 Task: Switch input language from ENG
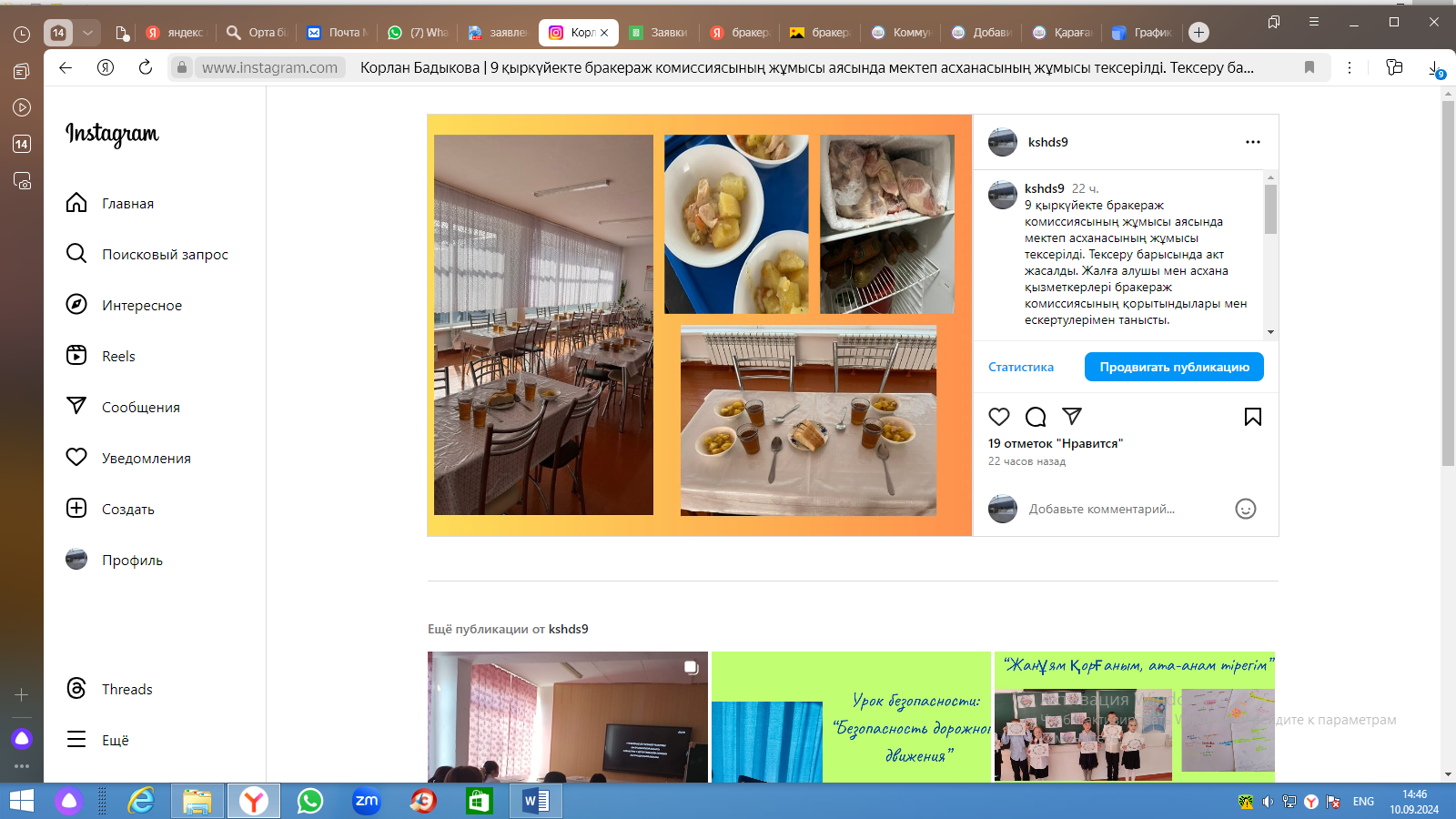tap(1363, 802)
